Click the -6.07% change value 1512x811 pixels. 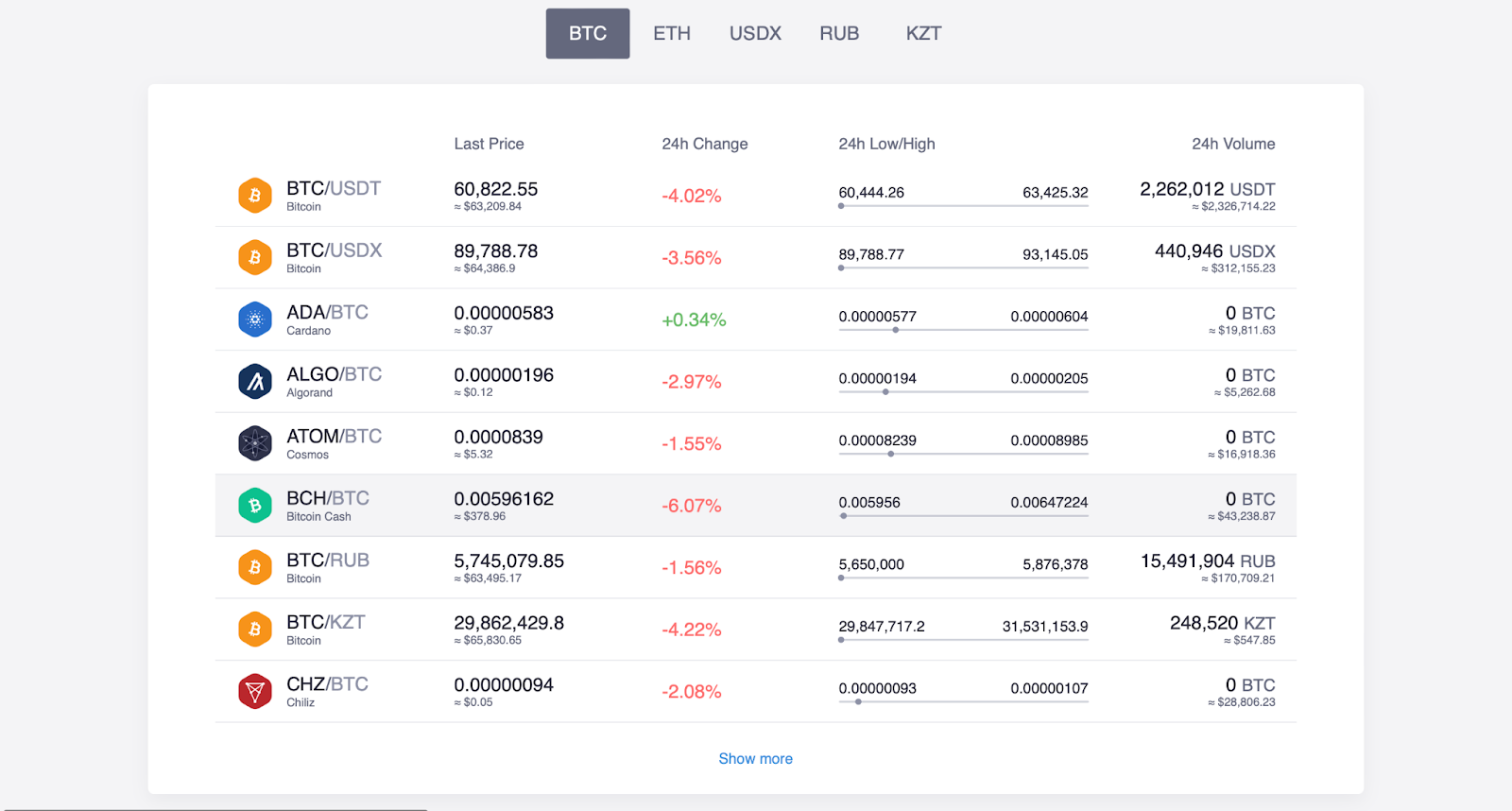tap(692, 506)
